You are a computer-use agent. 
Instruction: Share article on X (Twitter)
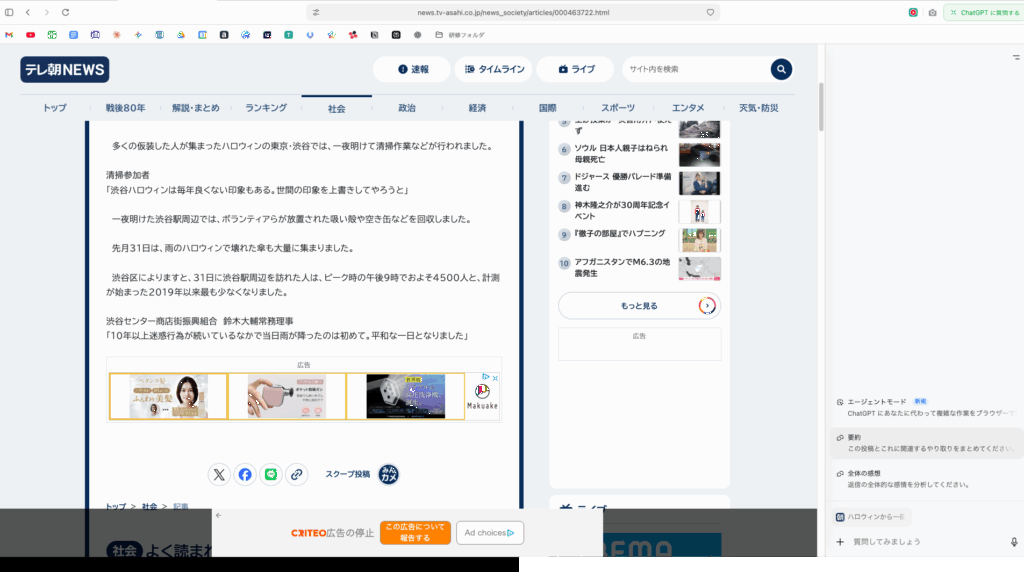coord(219,475)
